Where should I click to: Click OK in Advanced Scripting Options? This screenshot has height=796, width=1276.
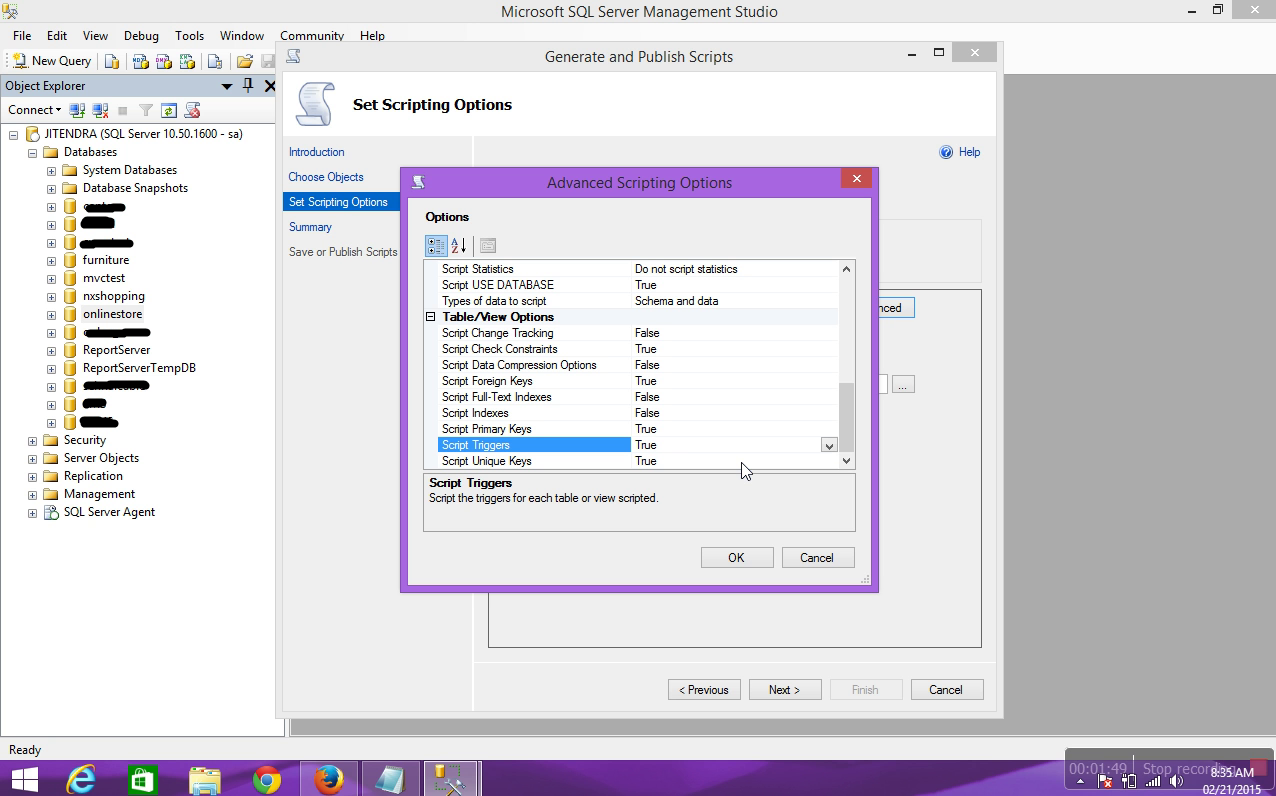[x=737, y=558]
